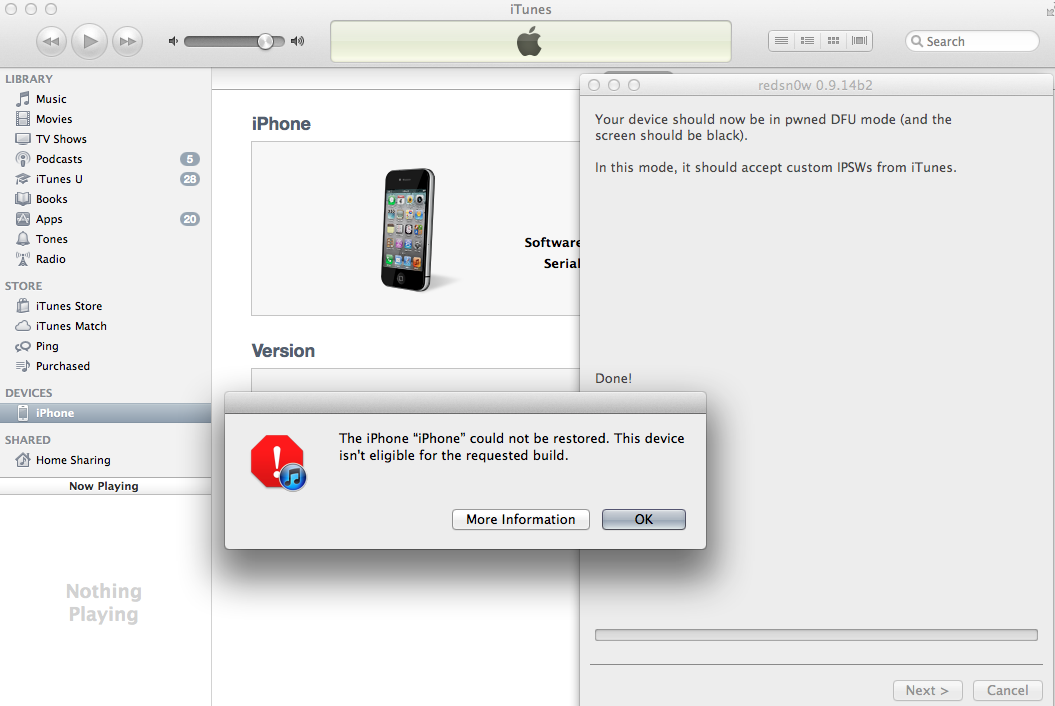This screenshot has height=706, width=1055.
Task: Click Cancel in the redsn0w window
Action: 1007,691
